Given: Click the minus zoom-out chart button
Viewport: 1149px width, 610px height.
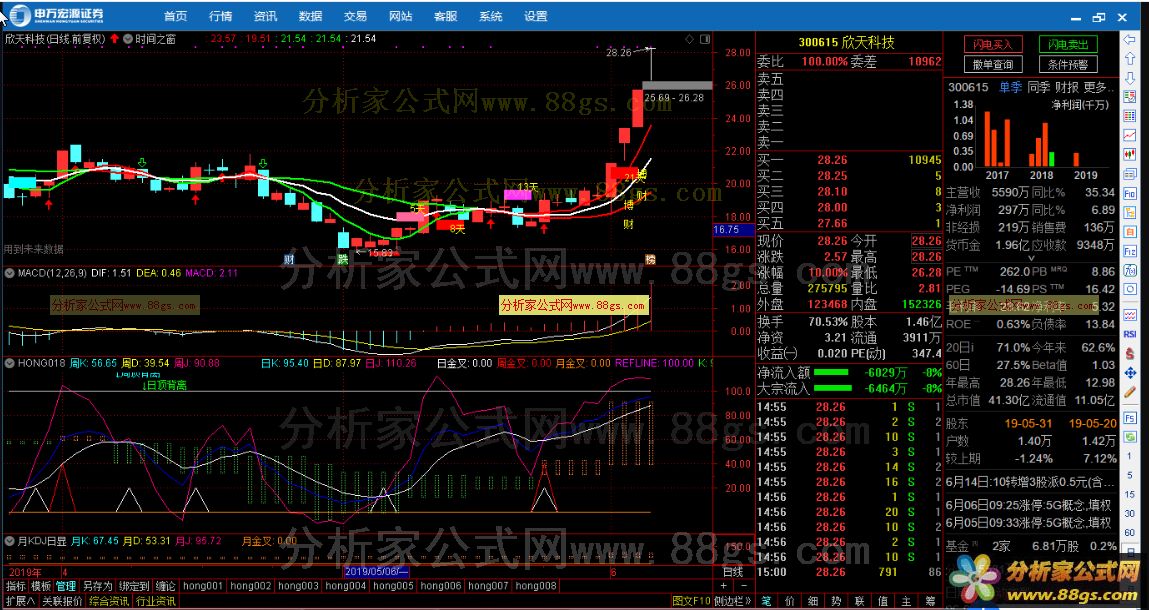Looking at the screenshot, I should tap(744, 586).
